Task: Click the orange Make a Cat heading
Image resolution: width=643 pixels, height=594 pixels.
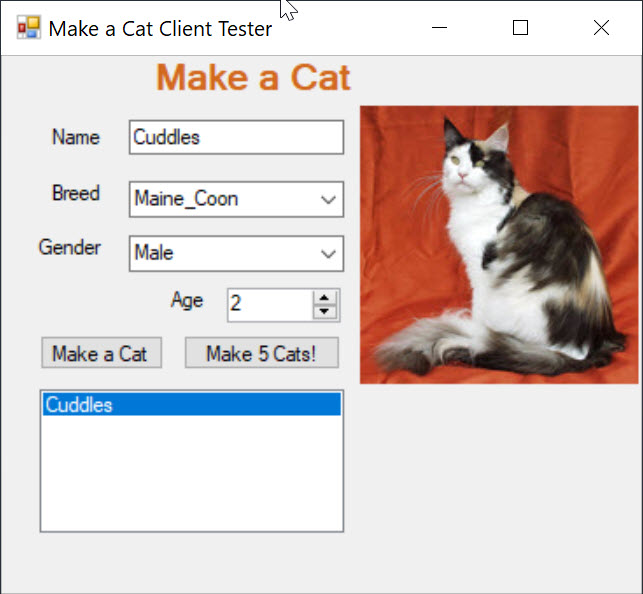Action: pos(253,77)
